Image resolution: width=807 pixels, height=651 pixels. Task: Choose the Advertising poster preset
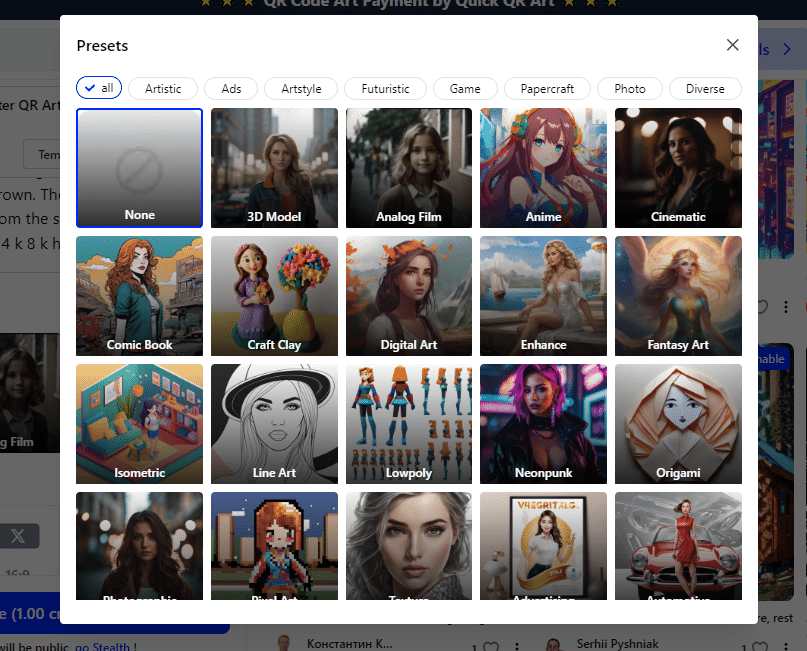click(543, 546)
